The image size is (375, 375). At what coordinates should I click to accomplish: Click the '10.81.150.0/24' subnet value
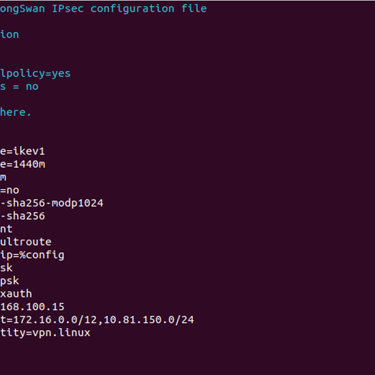tap(149, 320)
